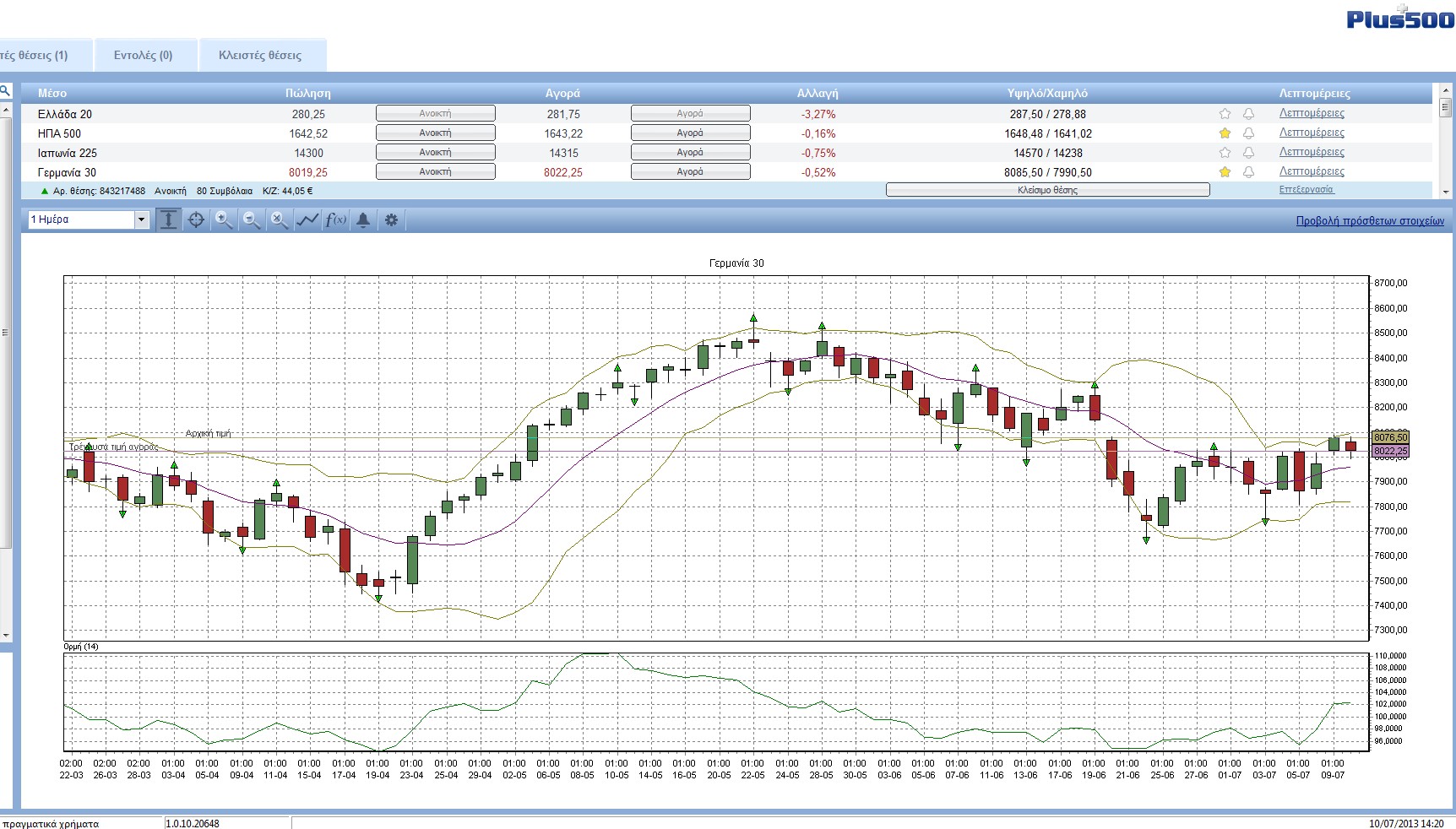
Task: Click the Αγορά column header
Action: pos(562,93)
